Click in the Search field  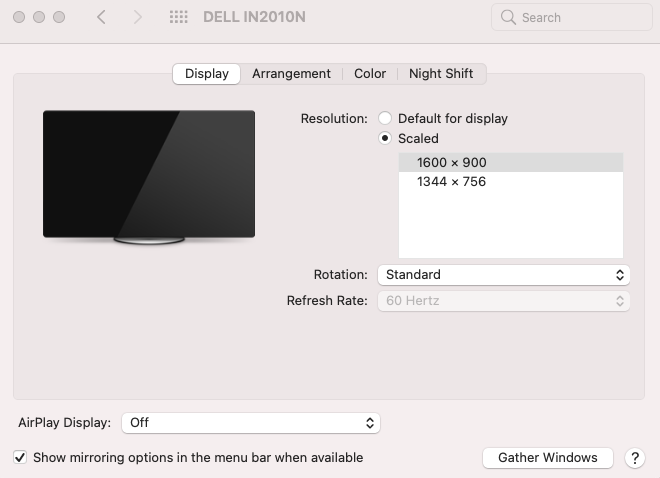point(572,17)
